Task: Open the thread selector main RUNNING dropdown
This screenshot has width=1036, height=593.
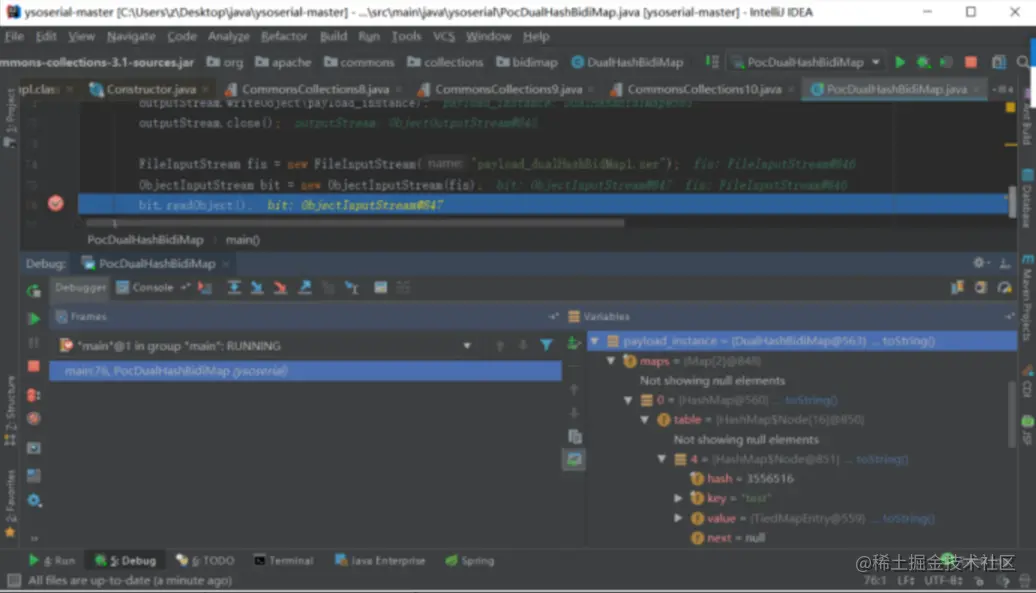Action: click(x=265, y=345)
